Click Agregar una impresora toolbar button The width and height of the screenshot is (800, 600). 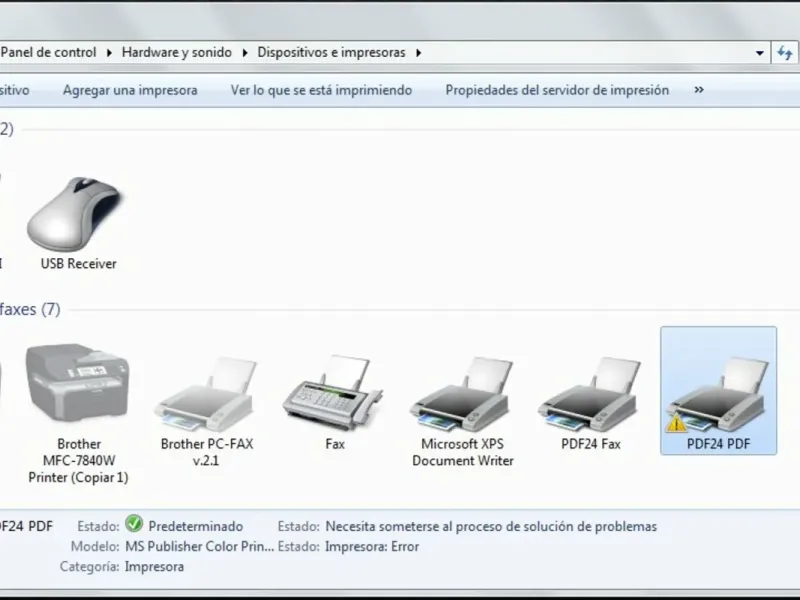pyautogui.click(x=130, y=90)
